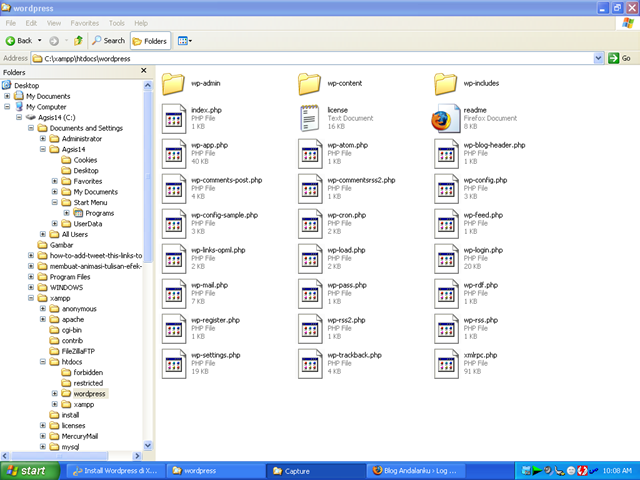Screen dimensions: 640x480
Task: Collapse the xampp tree node
Action: [31, 298]
